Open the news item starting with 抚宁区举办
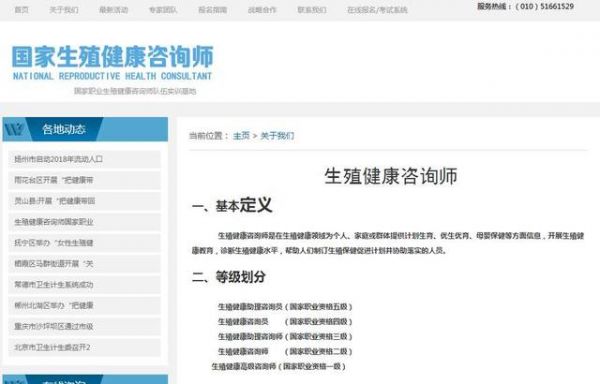This screenshot has width=600, height=384. (85, 243)
